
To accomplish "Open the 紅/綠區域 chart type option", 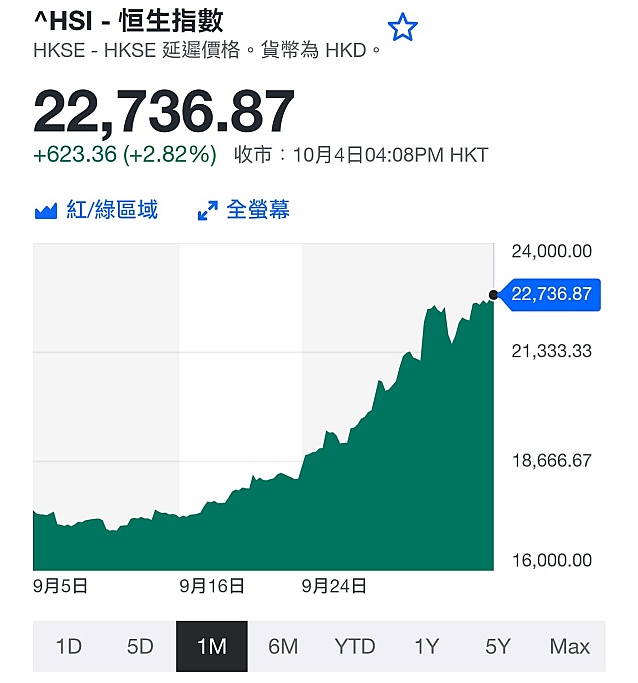I will pyautogui.click(x=112, y=210).
